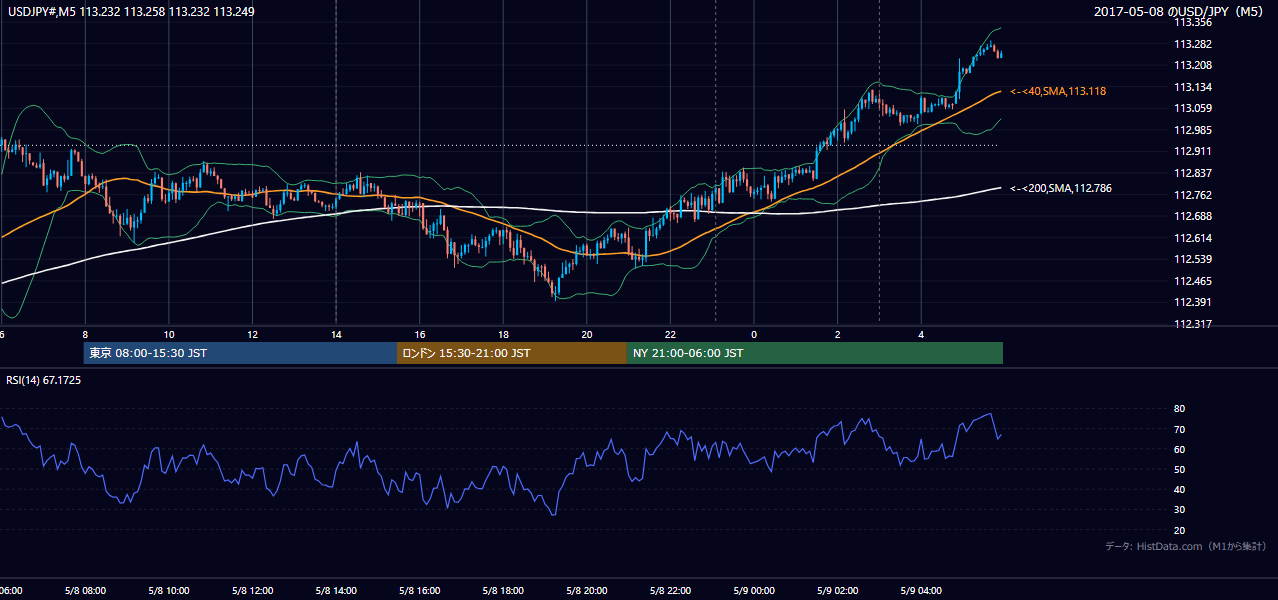This screenshot has width=1278, height=600.
Task: Click hour tick 18 on chart axis
Action: 504,334
